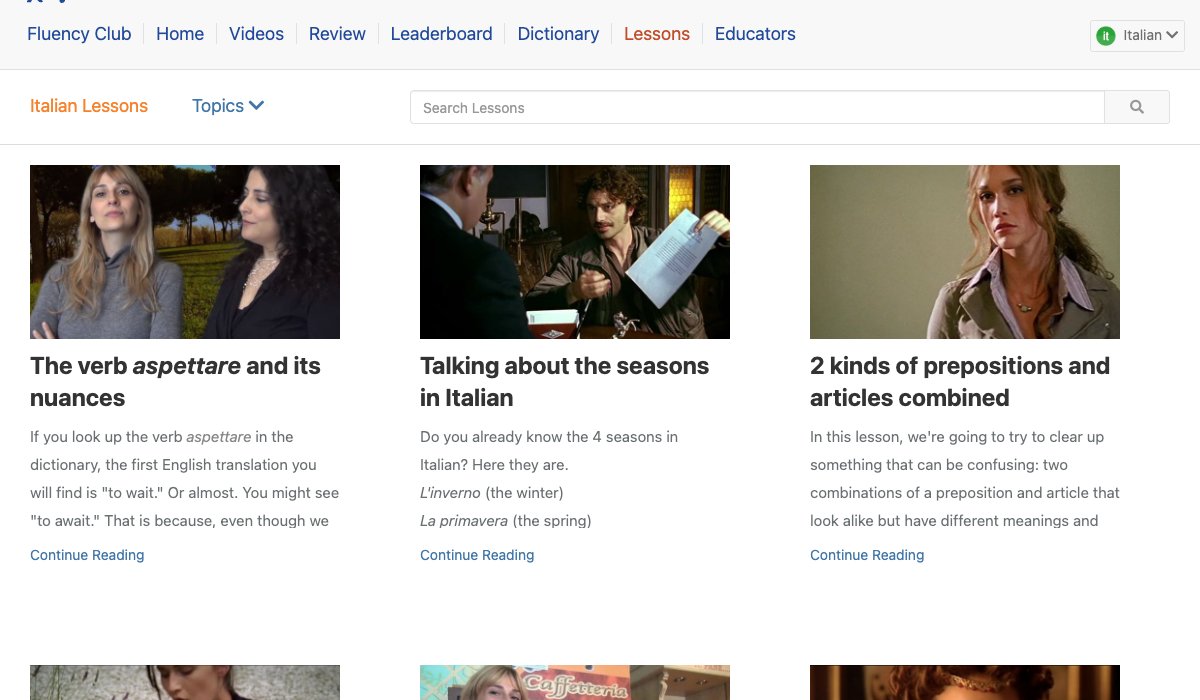Click text "La primavera (the spring)"
Image resolution: width=1200 pixels, height=700 pixels.
(506, 521)
